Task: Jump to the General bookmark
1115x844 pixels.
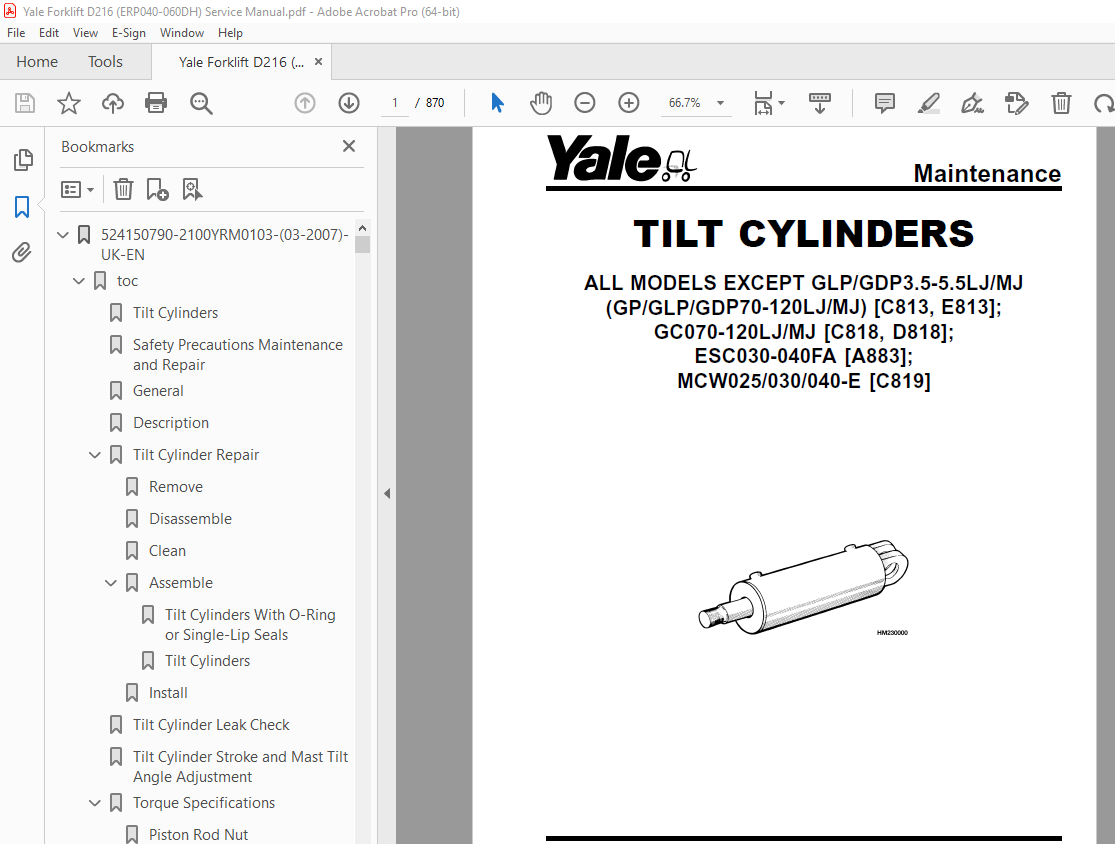Action: click(x=158, y=391)
